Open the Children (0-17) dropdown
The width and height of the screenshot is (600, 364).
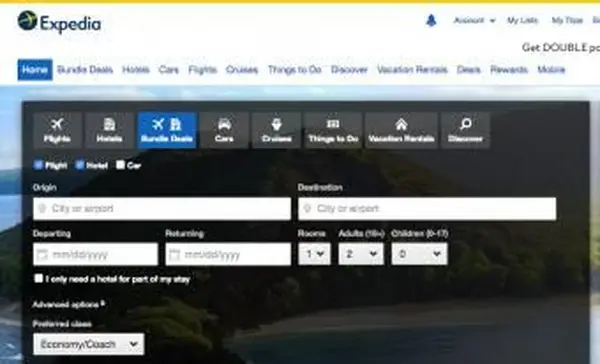click(419, 254)
